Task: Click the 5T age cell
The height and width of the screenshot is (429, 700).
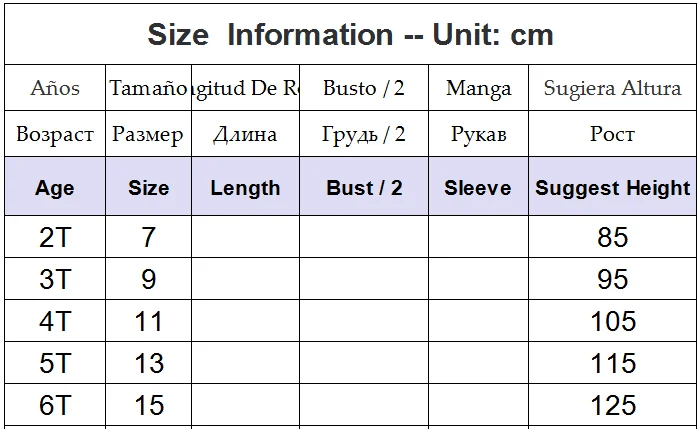Action: coord(55,362)
